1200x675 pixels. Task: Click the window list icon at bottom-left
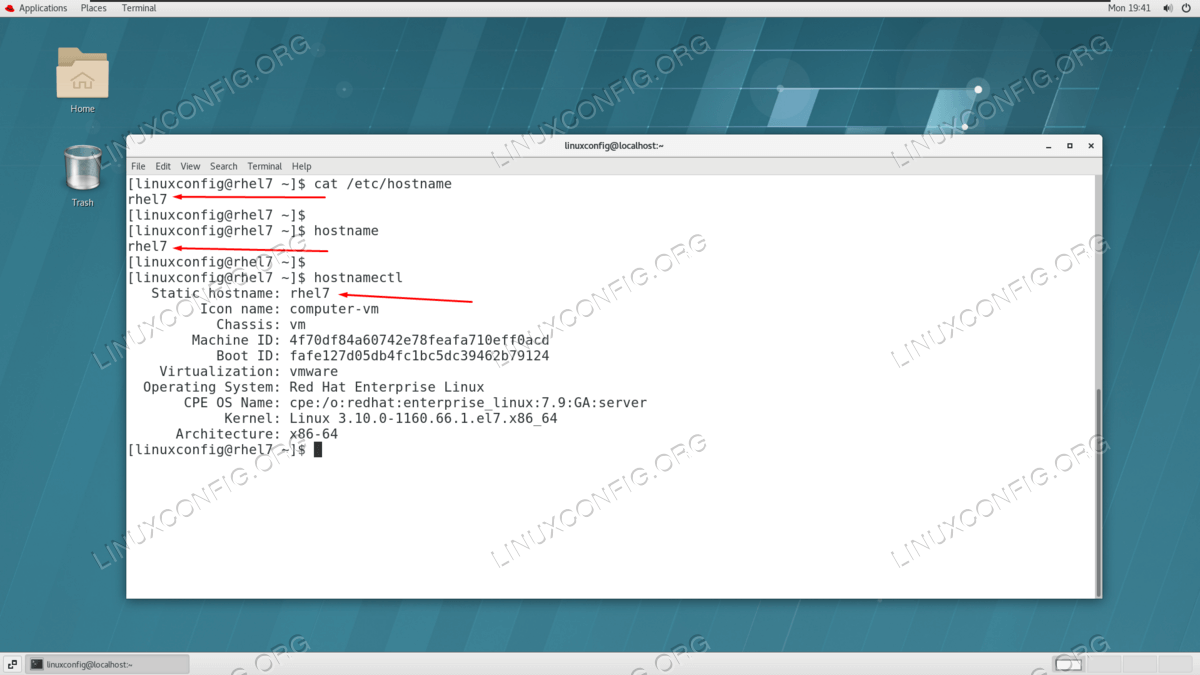coord(12,664)
